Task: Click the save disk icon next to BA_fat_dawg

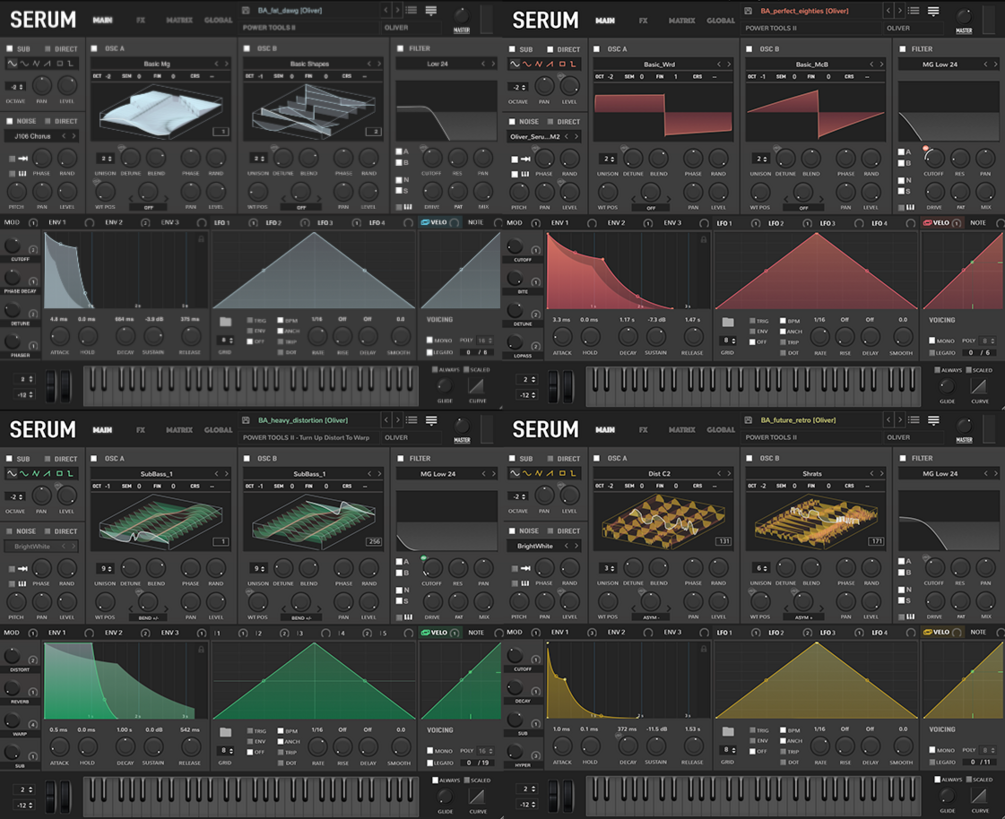Action: tap(245, 10)
